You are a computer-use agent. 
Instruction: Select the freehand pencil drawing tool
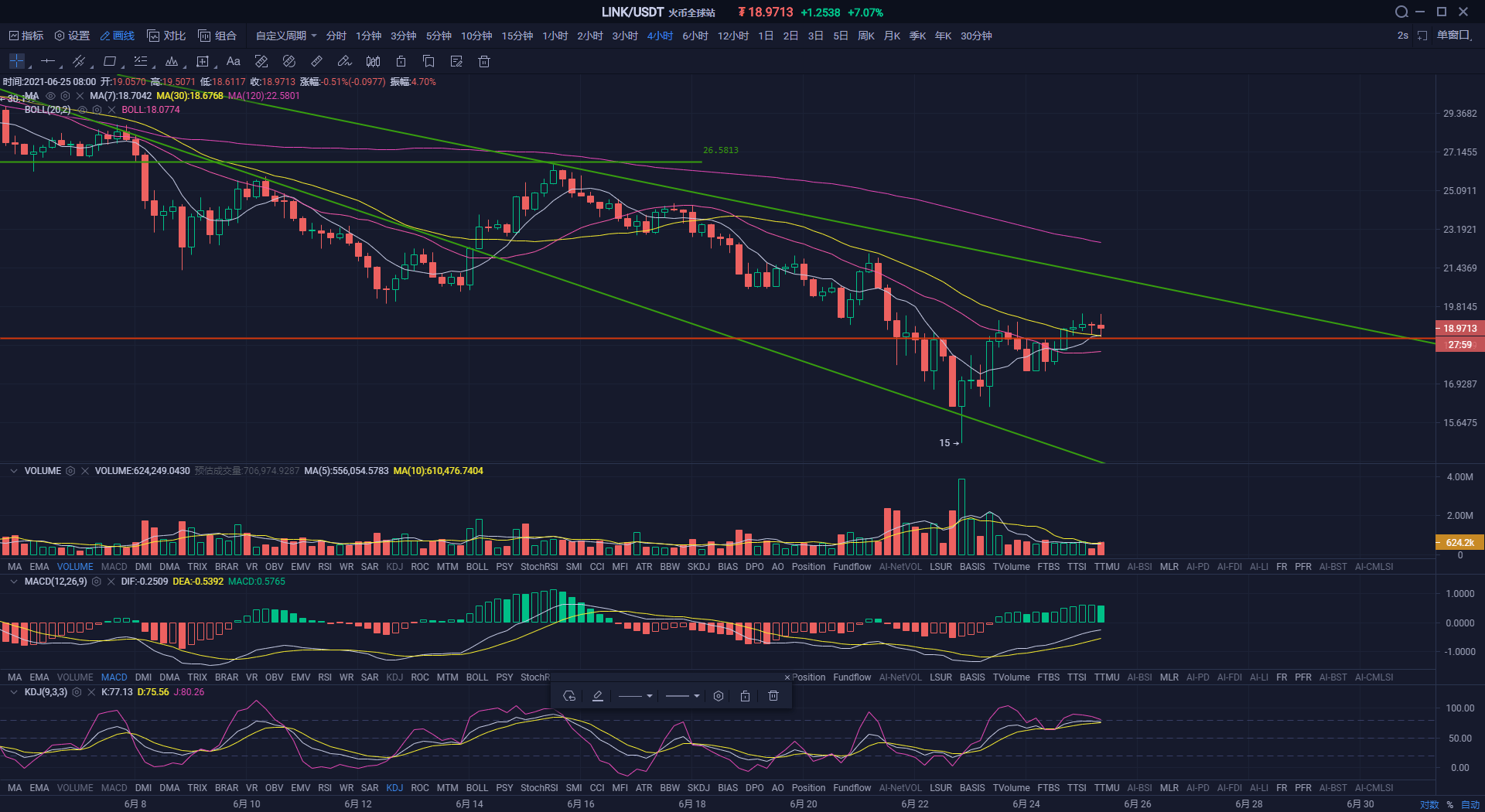coord(345,61)
